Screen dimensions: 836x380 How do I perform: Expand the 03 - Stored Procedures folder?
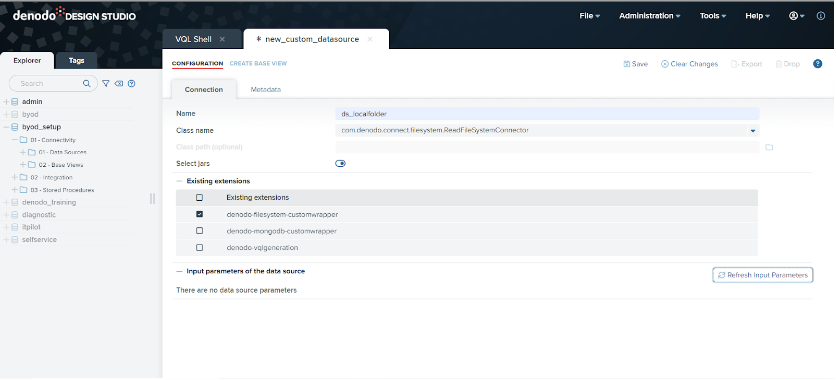tap(14, 190)
